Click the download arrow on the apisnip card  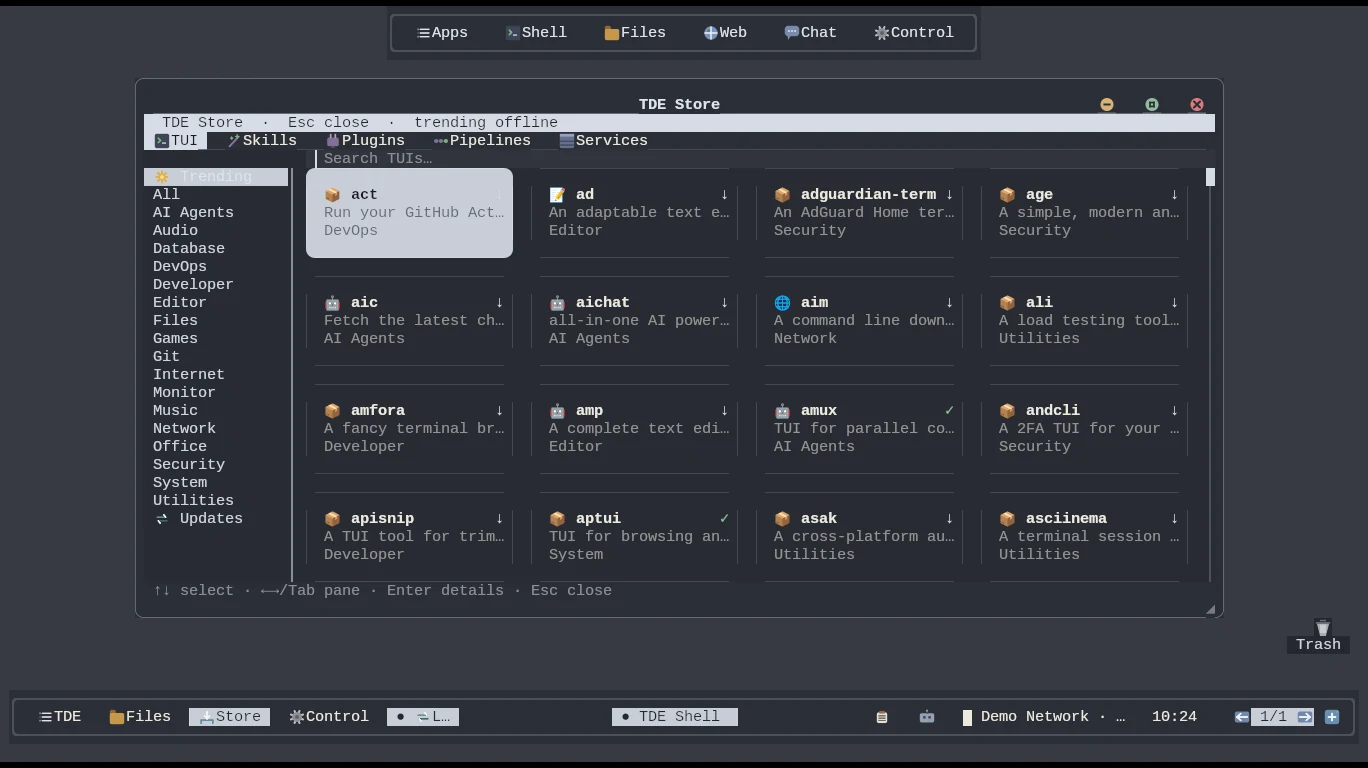point(499,519)
